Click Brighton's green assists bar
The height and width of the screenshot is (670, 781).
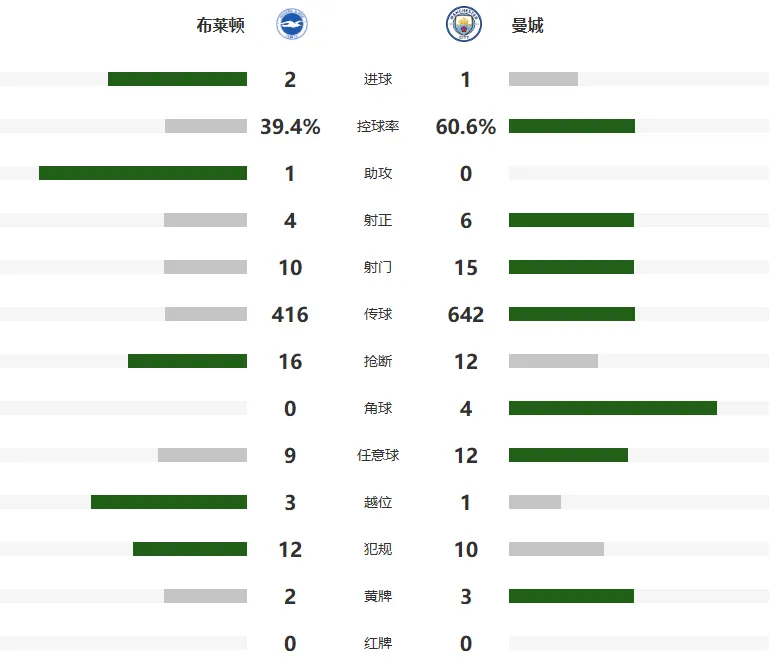coord(143,173)
